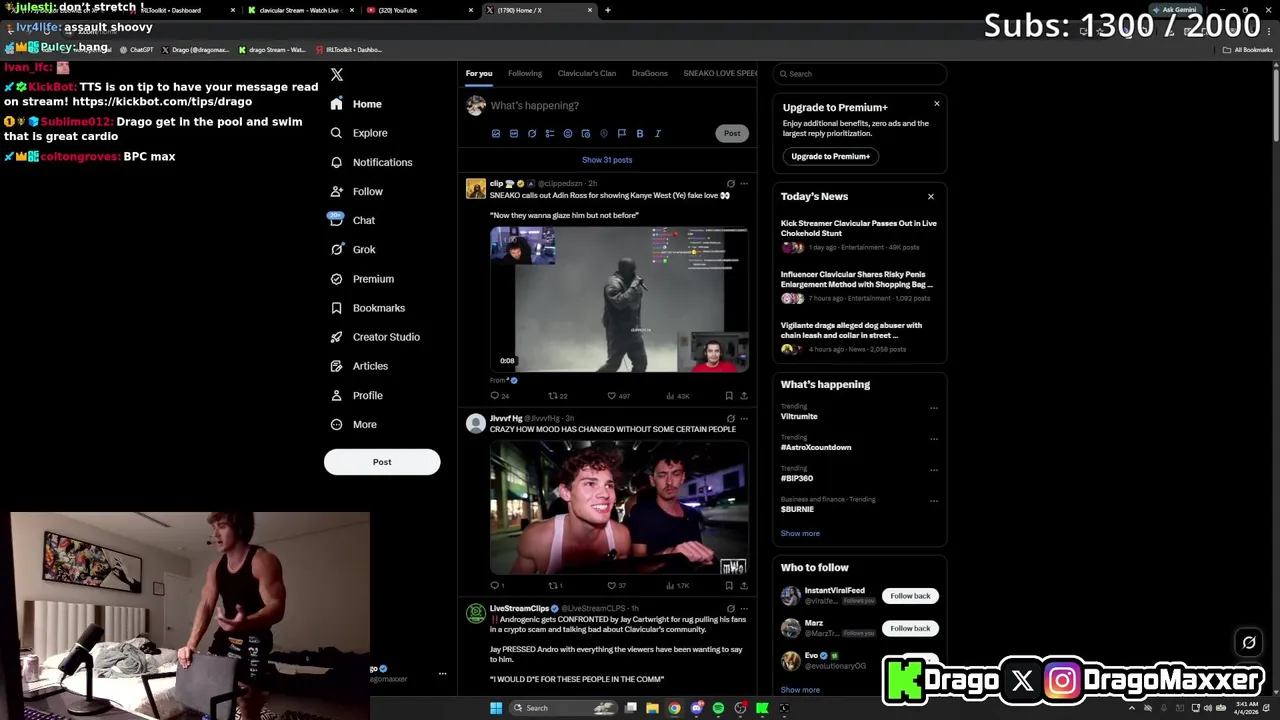The height and width of the screenshot is (720, 1280).
Task: Open Creator Studio in the sidebar
Action: [375, 337]
